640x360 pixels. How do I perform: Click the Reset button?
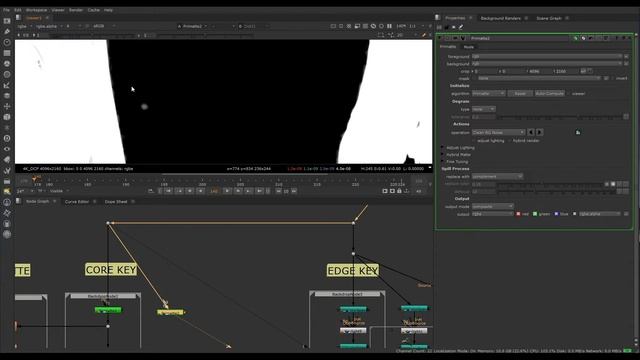tap(520, 93)
